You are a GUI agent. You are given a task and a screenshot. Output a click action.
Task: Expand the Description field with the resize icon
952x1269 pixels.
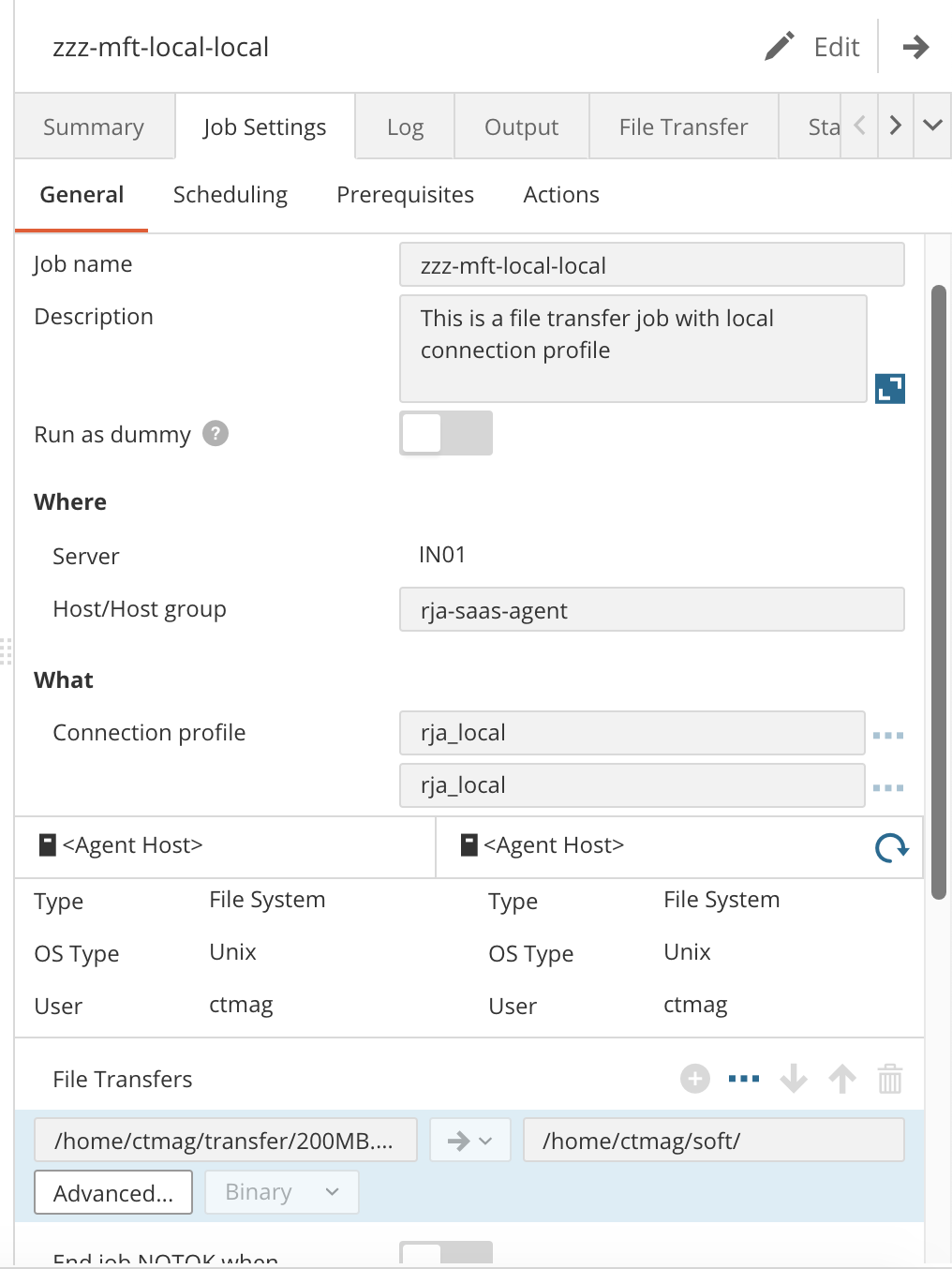889,388
